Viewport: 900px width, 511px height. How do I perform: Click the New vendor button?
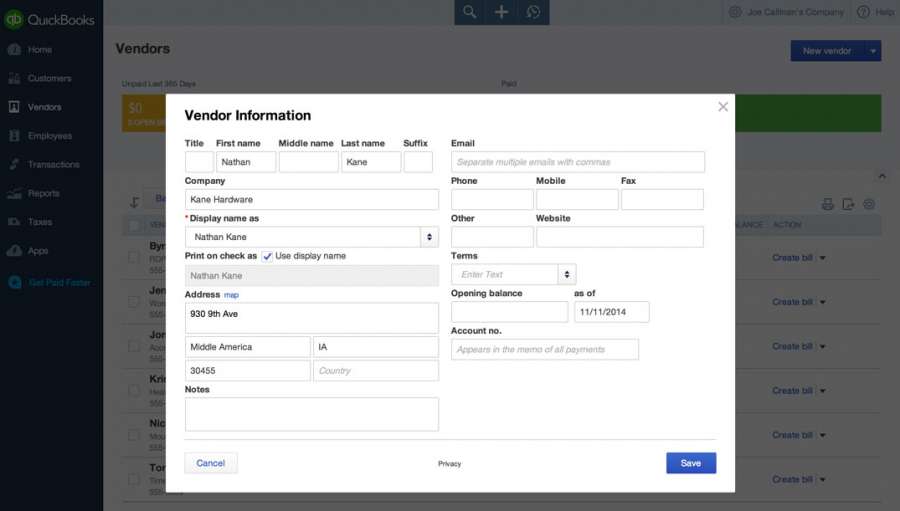tap(827, 51)
